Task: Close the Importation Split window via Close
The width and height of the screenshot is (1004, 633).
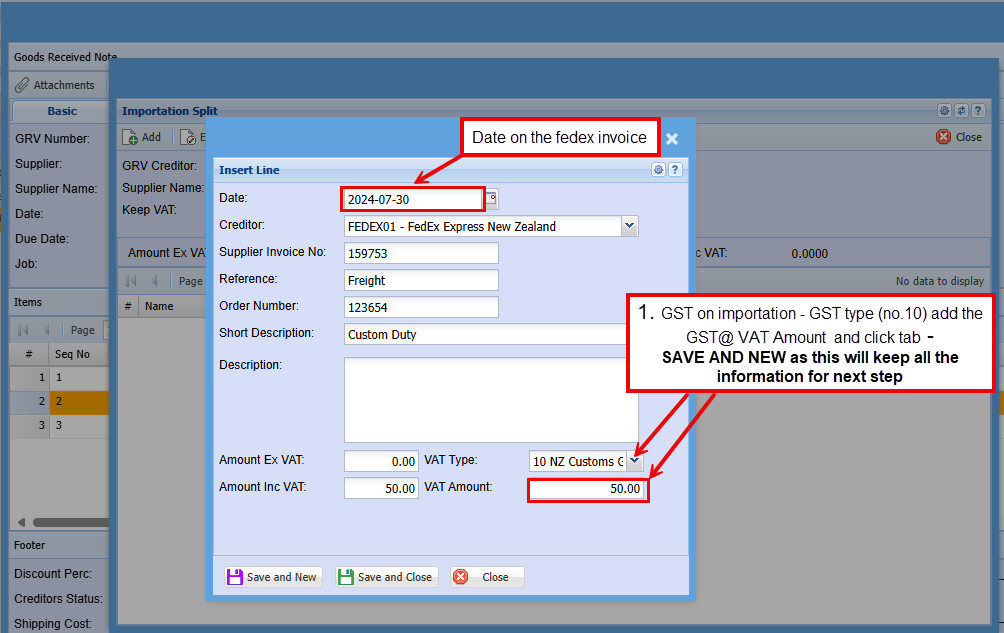Action: 959,137
